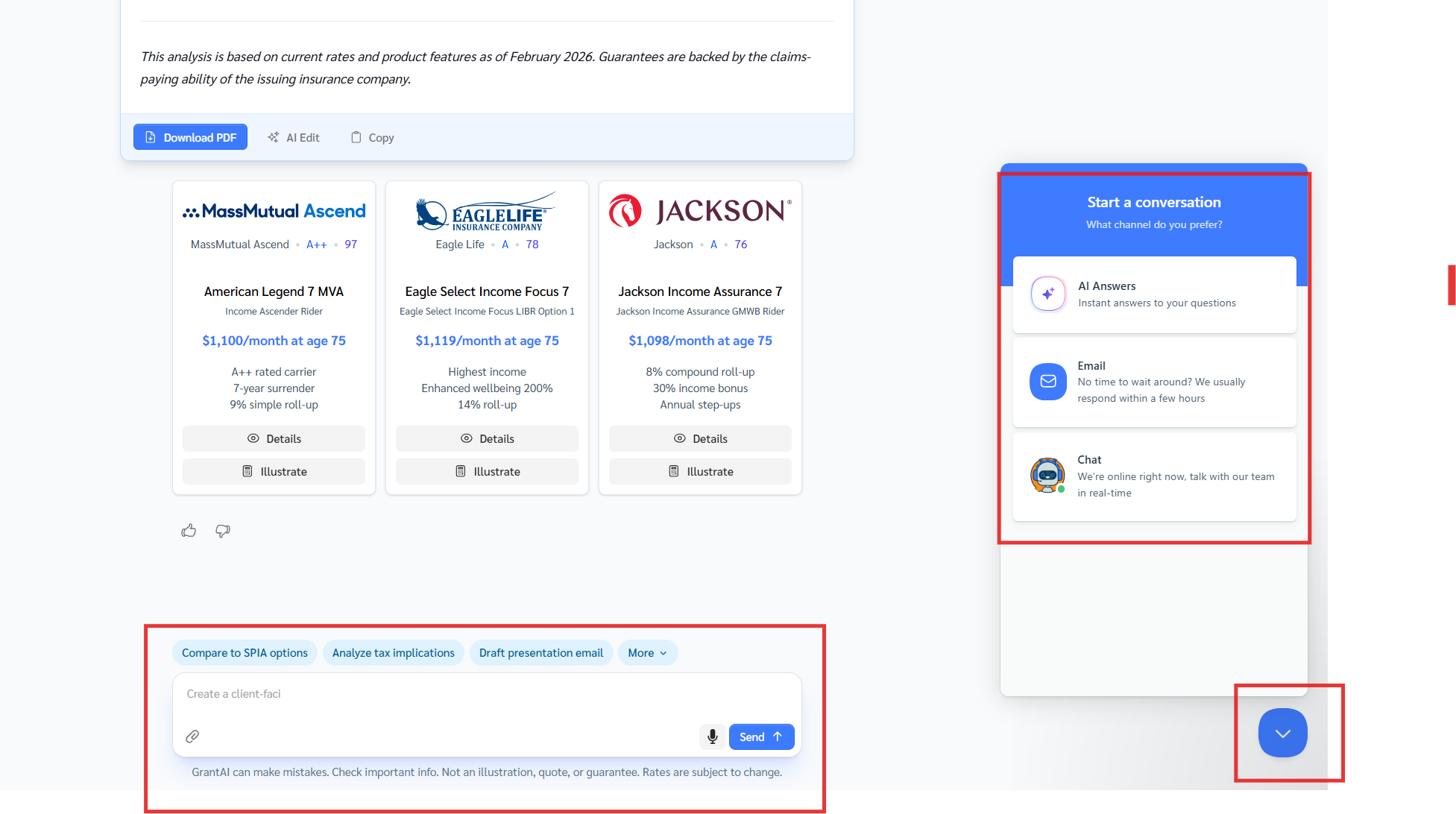Screen dimensions: 1456x814
Task: Open Chat with the robot avatar
Action: point(1047,476)
